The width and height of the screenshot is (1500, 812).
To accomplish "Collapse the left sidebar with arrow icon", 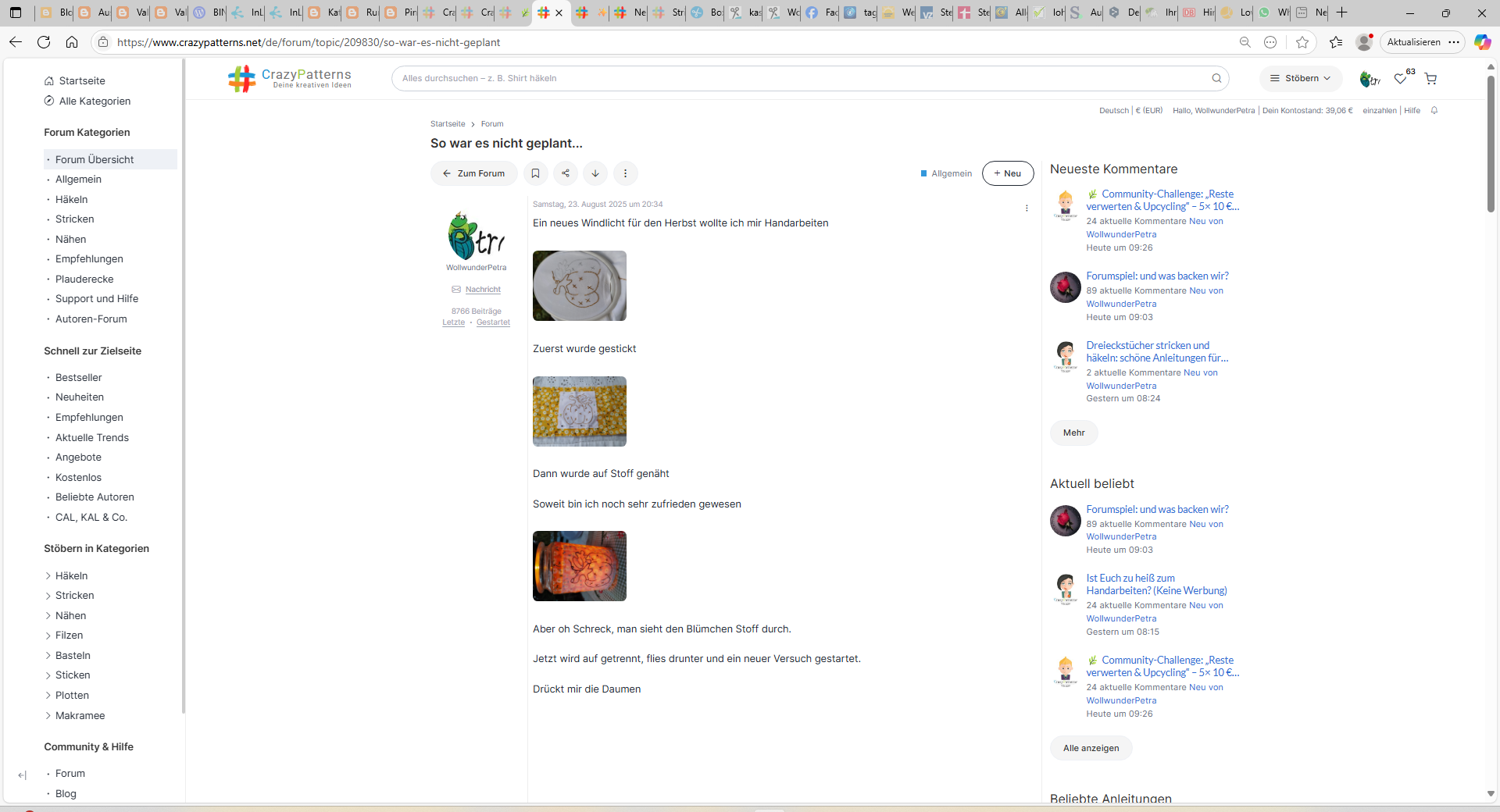I will [x=22, y=775].
